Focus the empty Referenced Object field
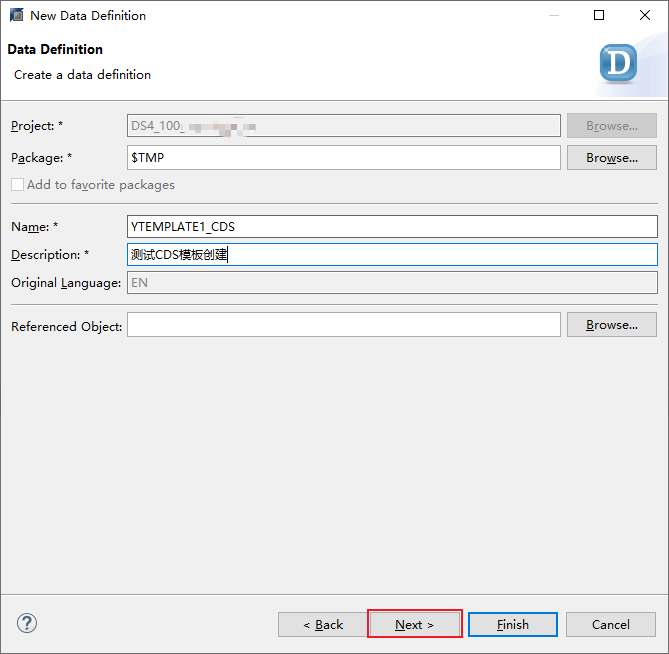Screen dimensions: 669x654 (x=343, y=325)
